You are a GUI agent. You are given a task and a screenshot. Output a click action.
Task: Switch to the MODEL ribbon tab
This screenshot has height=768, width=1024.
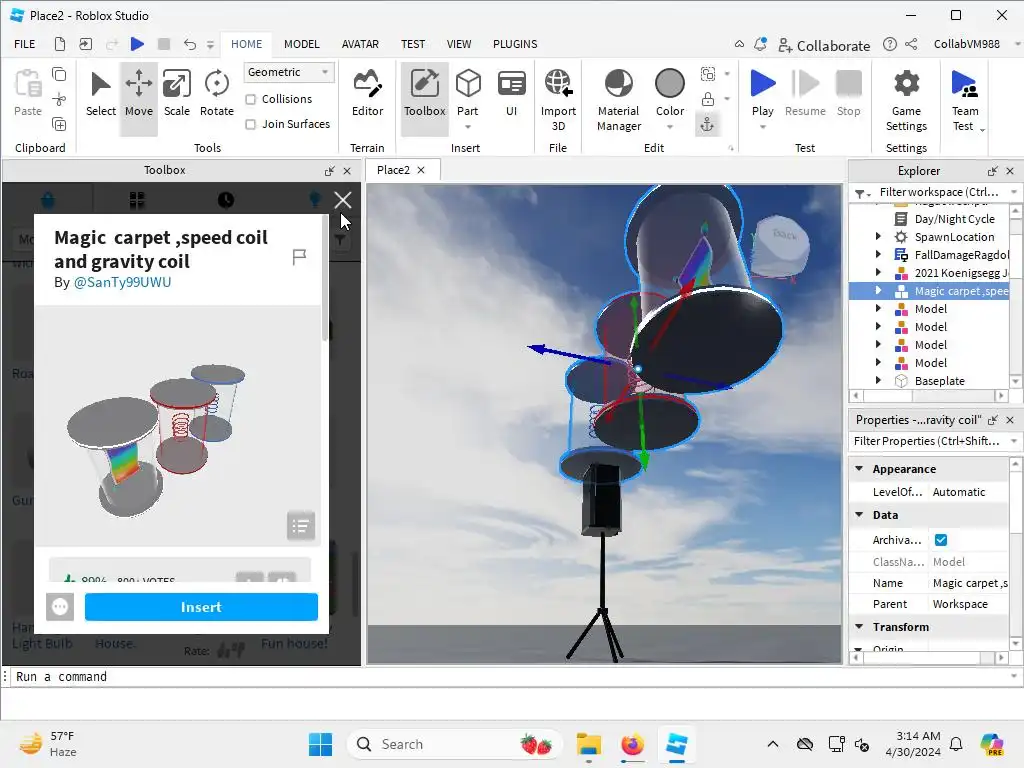(302, 44)
